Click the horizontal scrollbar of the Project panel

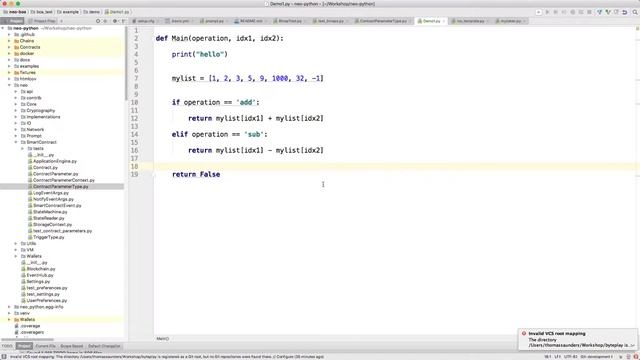27,339
